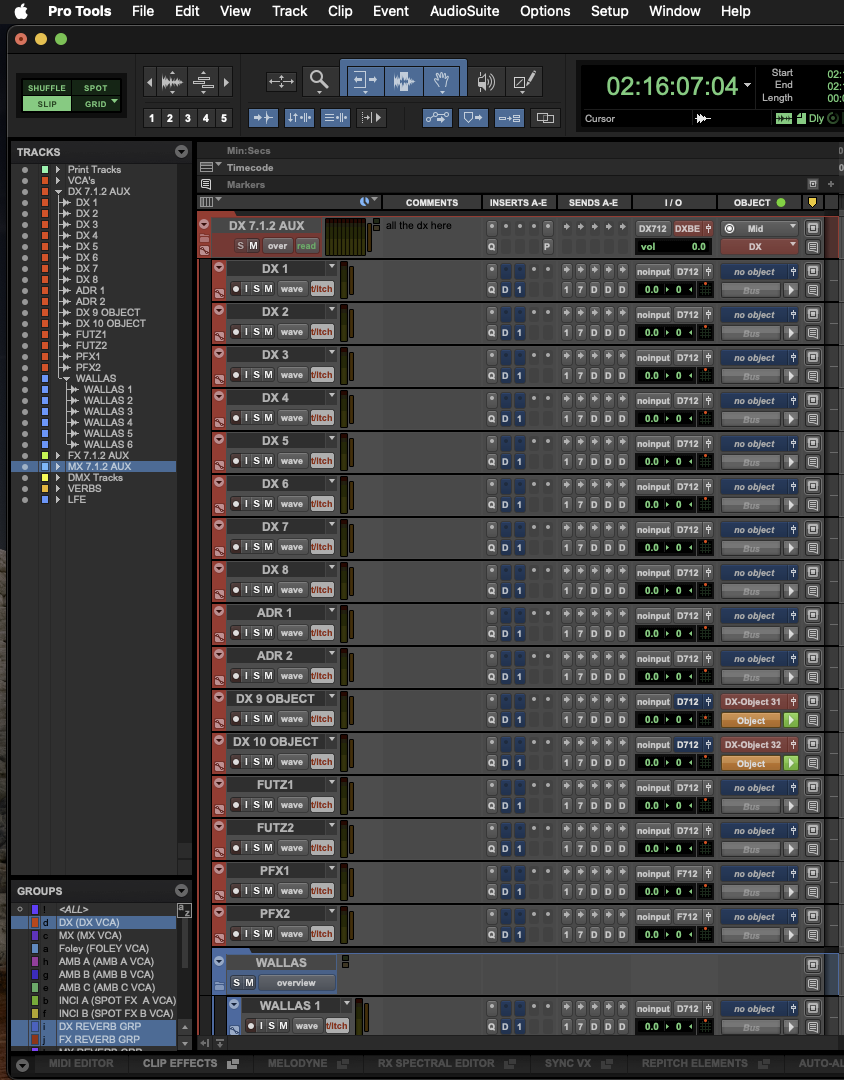Click the DX (DX VCA) group color swatch

[x=34, y=922]
